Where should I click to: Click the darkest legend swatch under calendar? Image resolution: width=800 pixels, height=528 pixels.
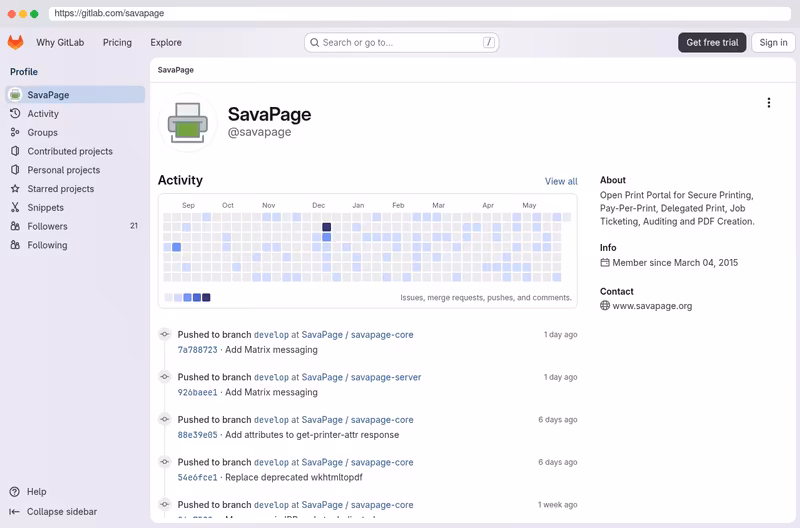[x=206, y=297]
